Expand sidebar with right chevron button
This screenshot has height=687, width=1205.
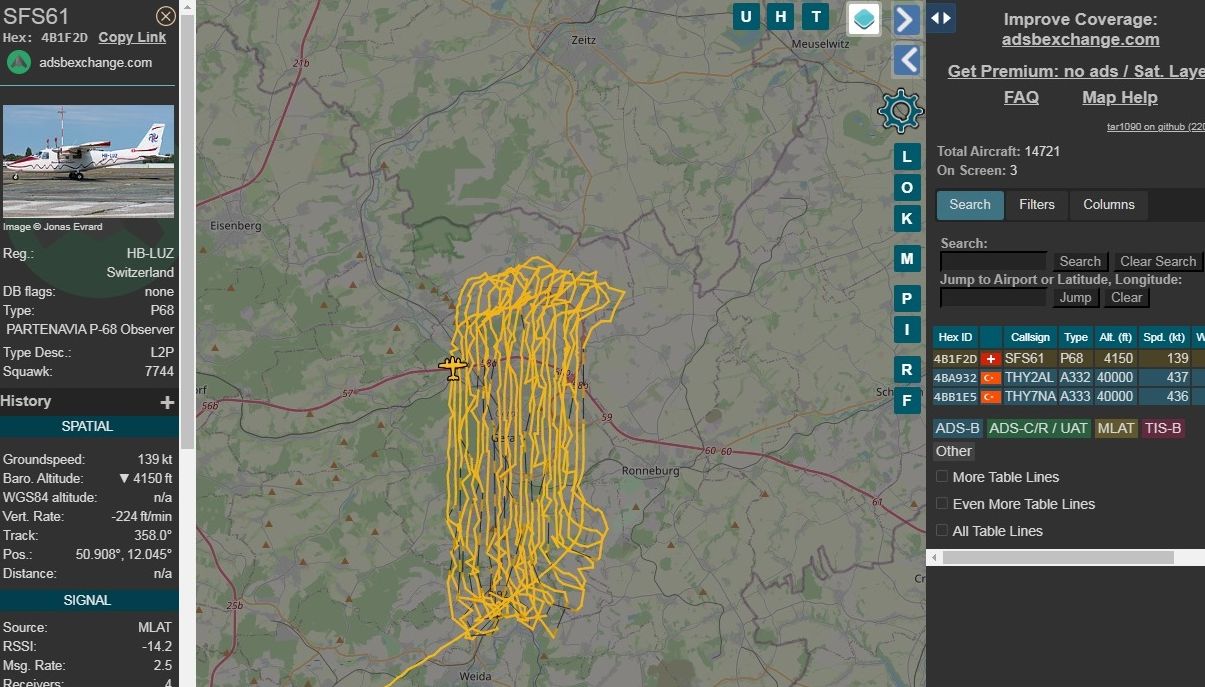click(906, 19)
